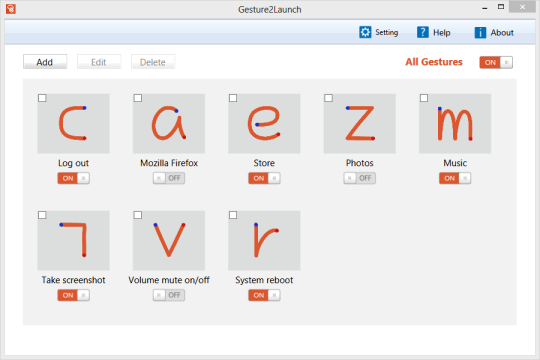
Task: Turn off the Log out gesture switch
Action: [73, 178]
